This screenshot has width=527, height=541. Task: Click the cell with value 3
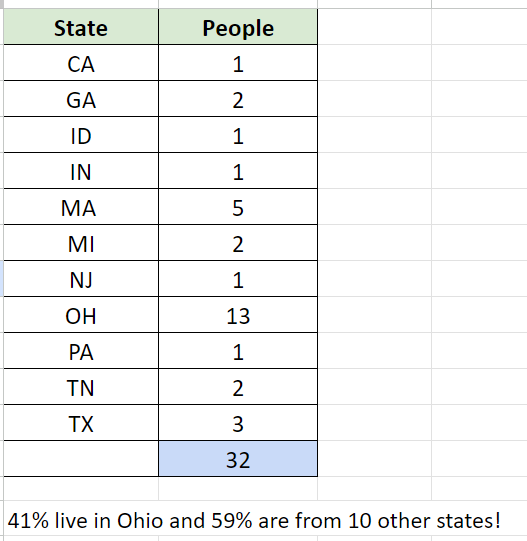(238, 423)
